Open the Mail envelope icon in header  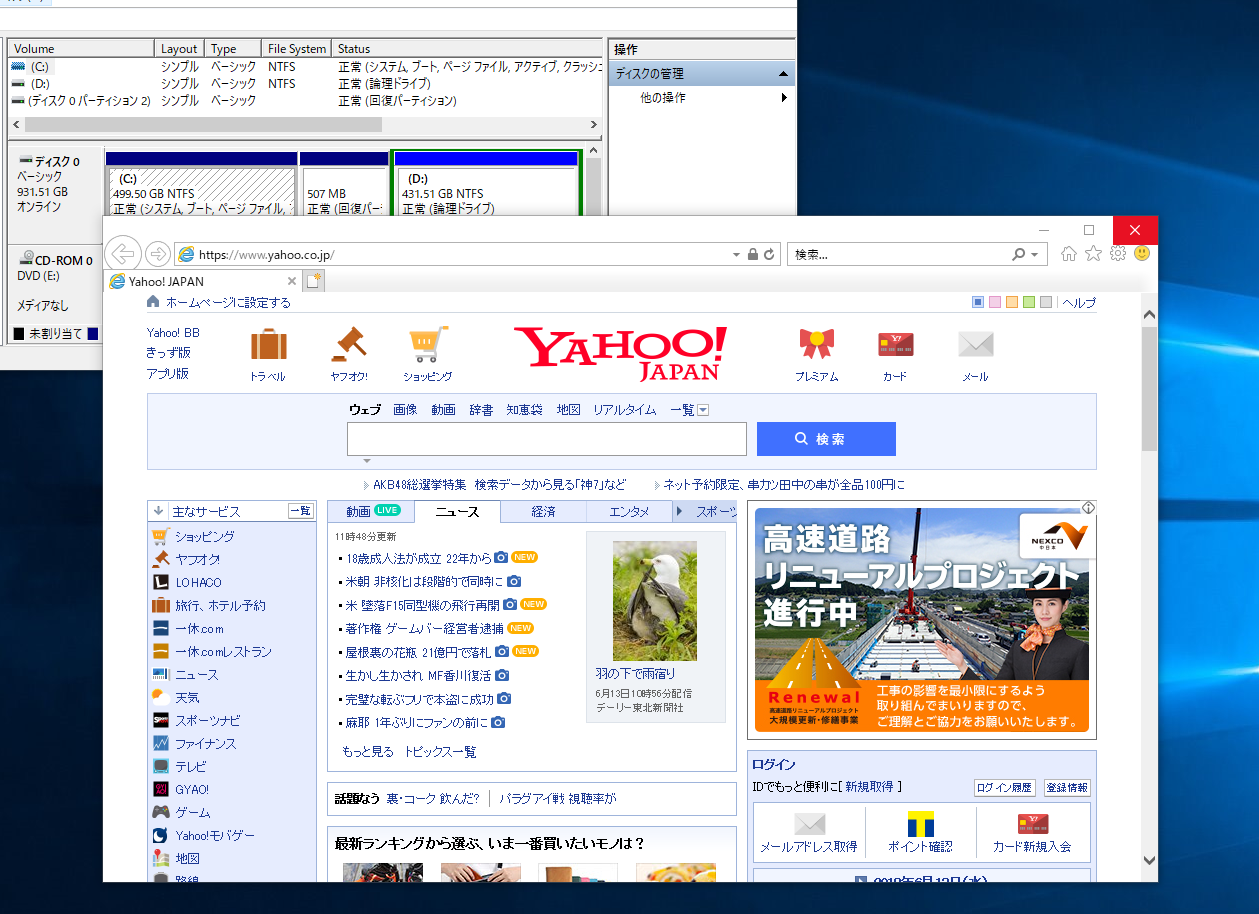click(975, 345)
